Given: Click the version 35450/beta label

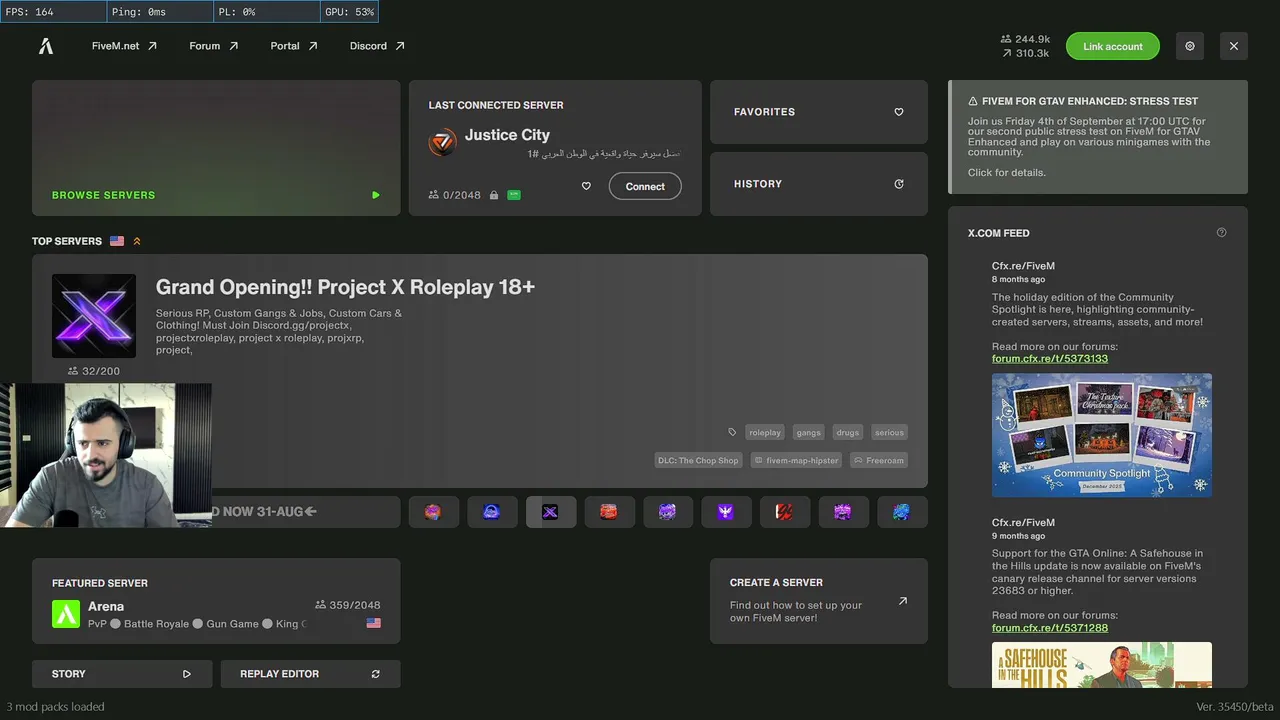Looking at the screenshot, I should coord(1235,707).
